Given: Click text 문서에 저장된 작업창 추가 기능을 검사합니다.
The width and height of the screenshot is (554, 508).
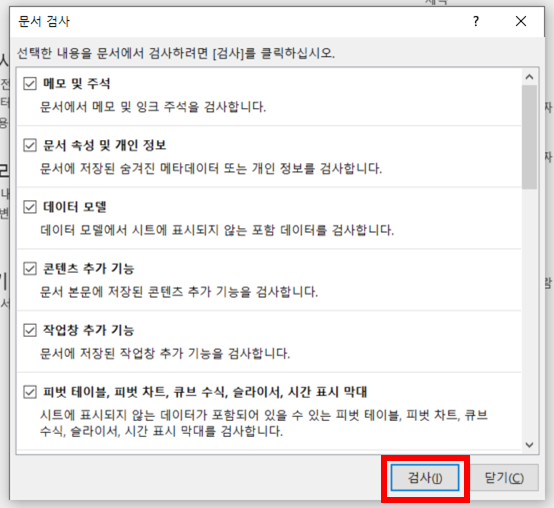Looking at the screenshot, I should point(165,353).
